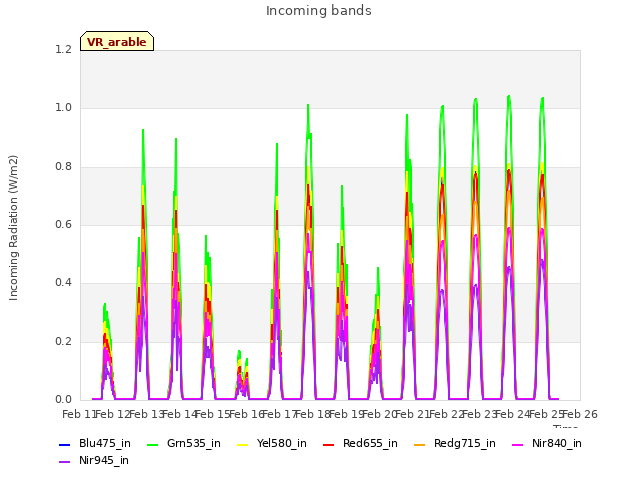Click the Blu475_in legend entry
Image resolution: width=640 pixels, height=480 pixels.
(x=95, y=444)
